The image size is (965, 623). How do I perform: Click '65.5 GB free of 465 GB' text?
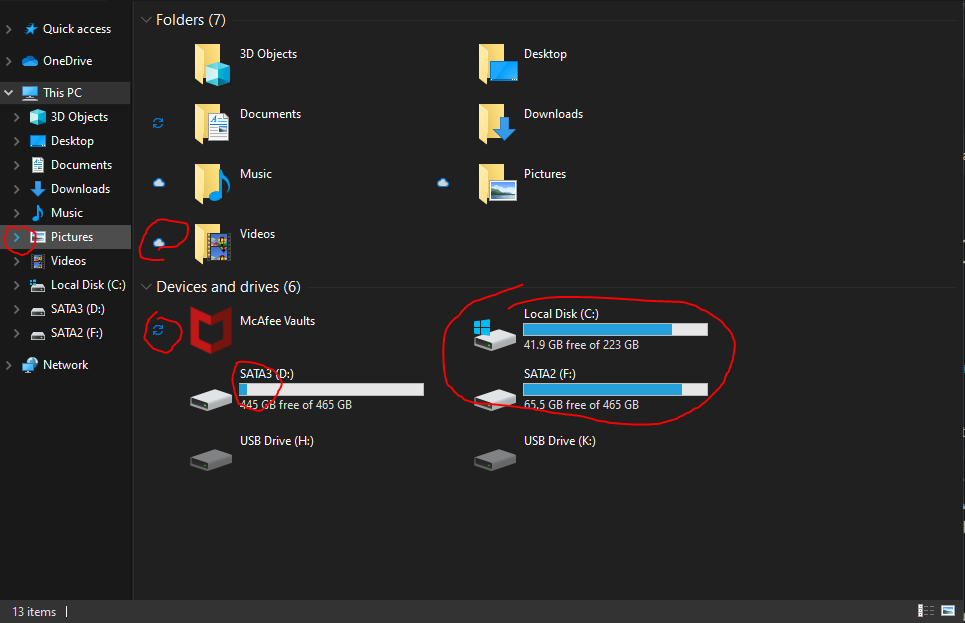pyautogui.click(x=581, y=405)
